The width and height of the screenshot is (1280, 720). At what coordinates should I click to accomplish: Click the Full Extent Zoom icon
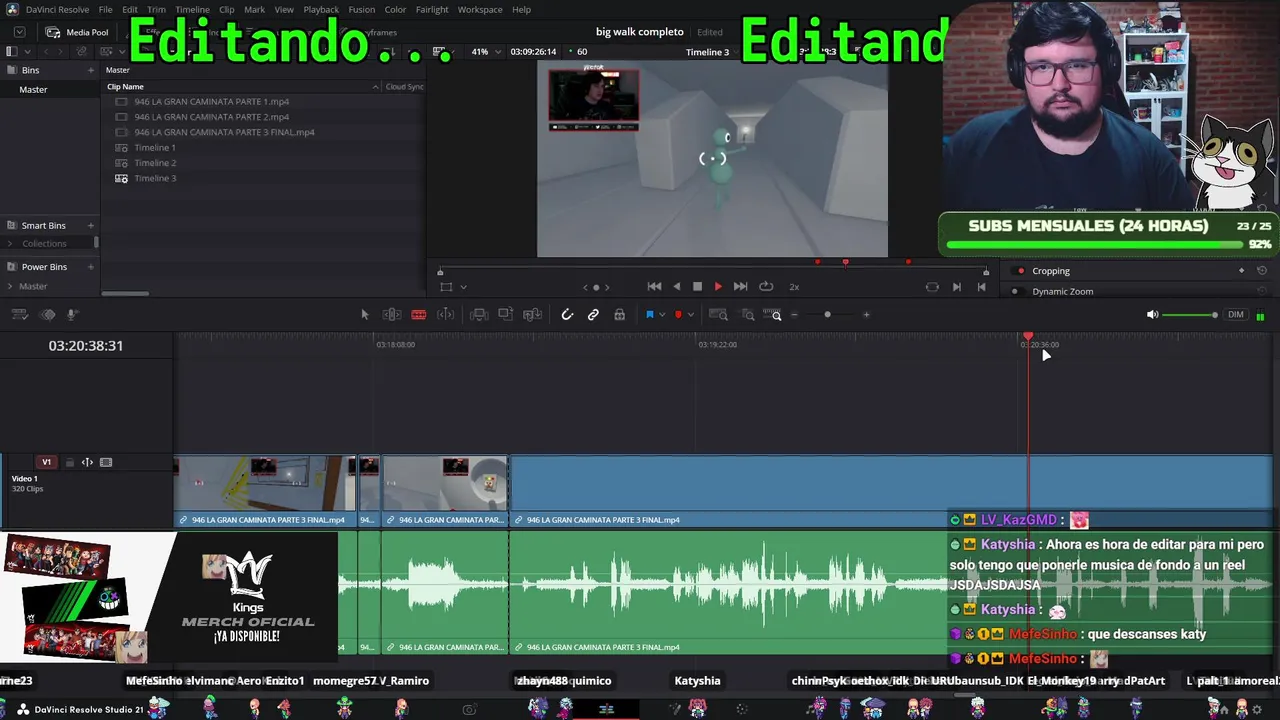[x=718, y=315]
